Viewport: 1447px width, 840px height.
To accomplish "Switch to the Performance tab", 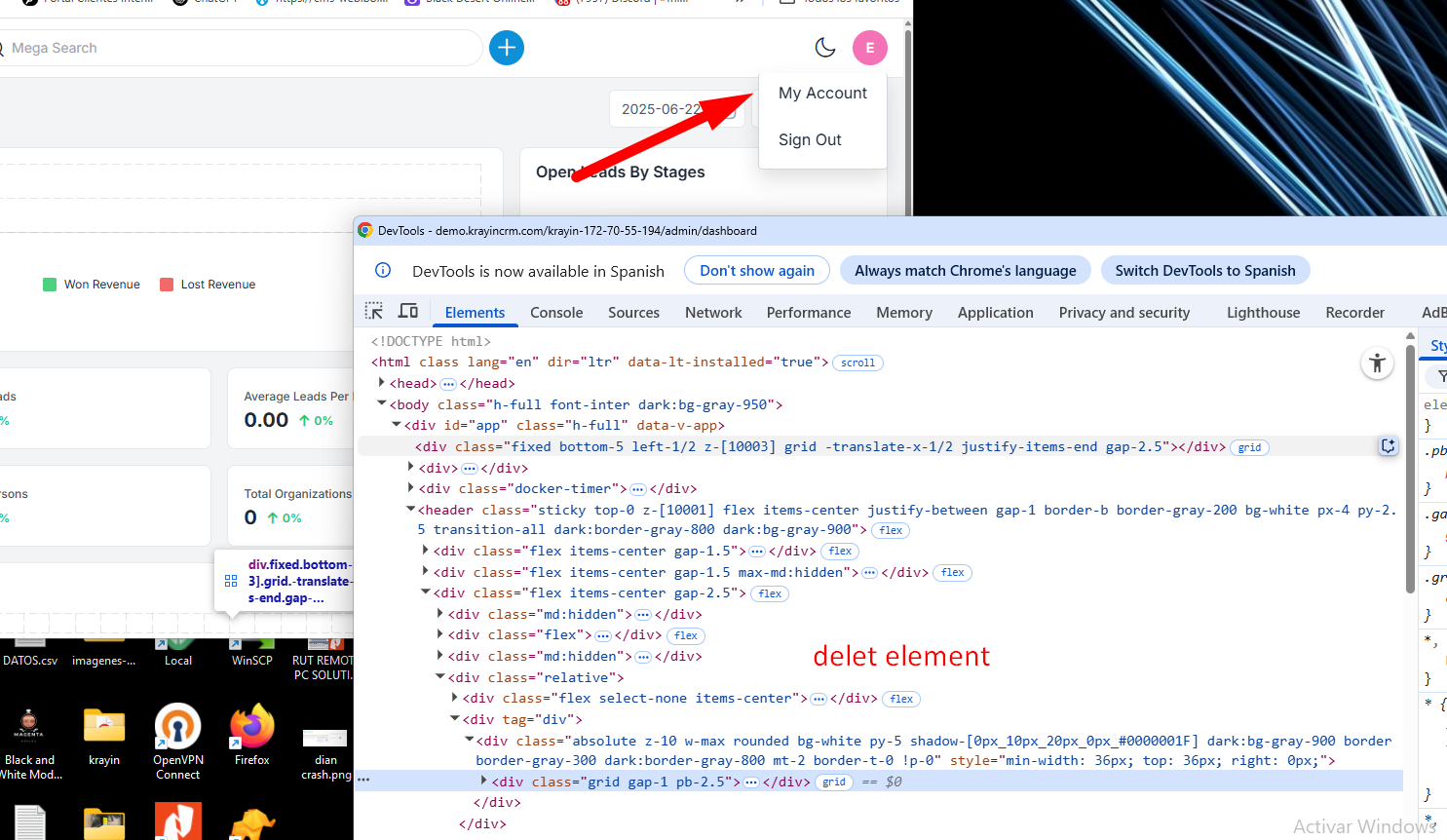I will [809, 313].
